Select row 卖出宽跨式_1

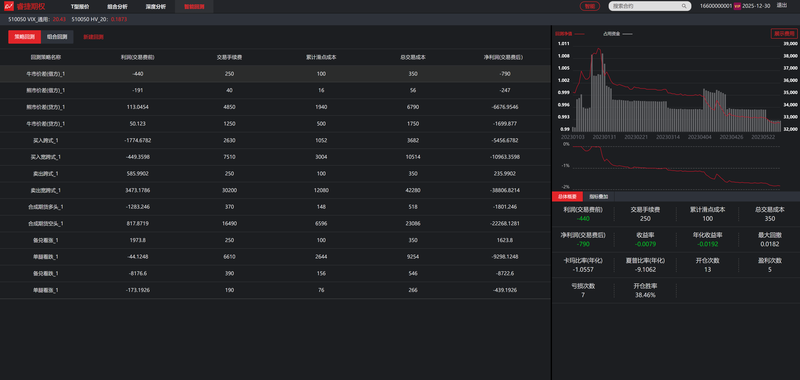(276, 190)
